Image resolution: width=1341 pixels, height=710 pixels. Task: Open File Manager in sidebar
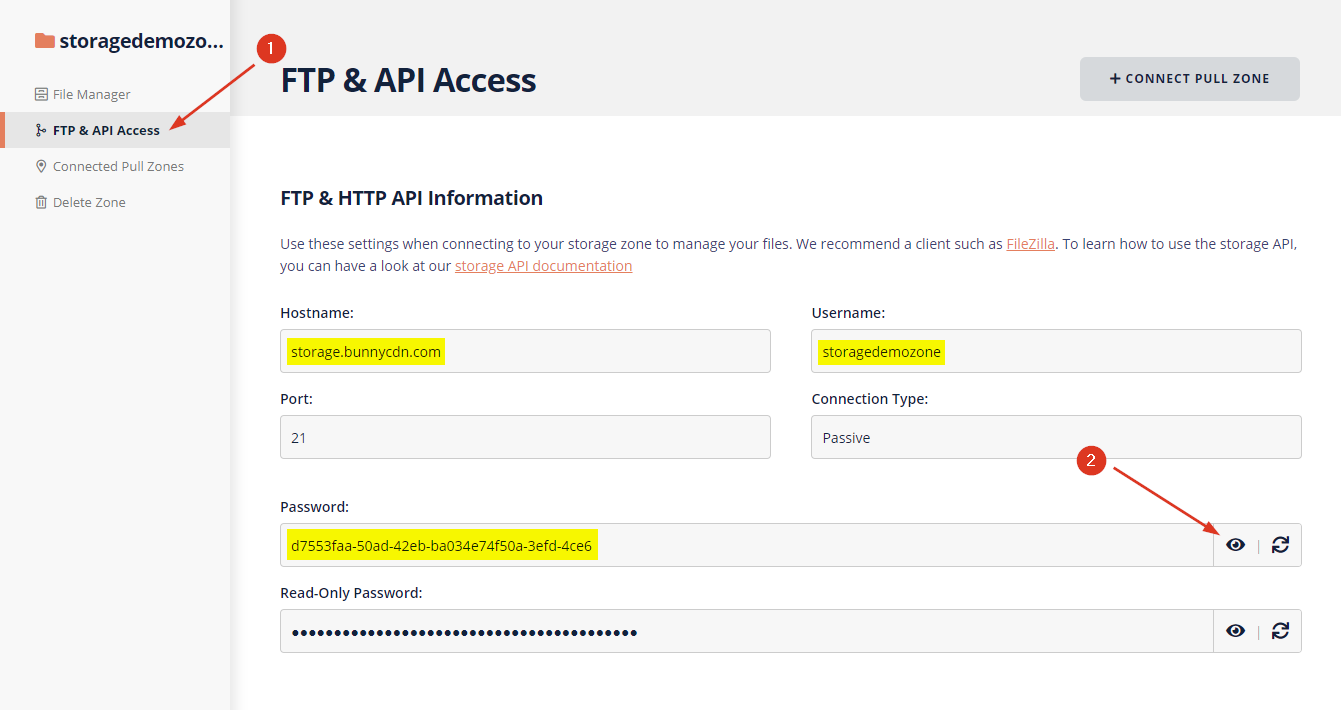[x=92, y=94]
